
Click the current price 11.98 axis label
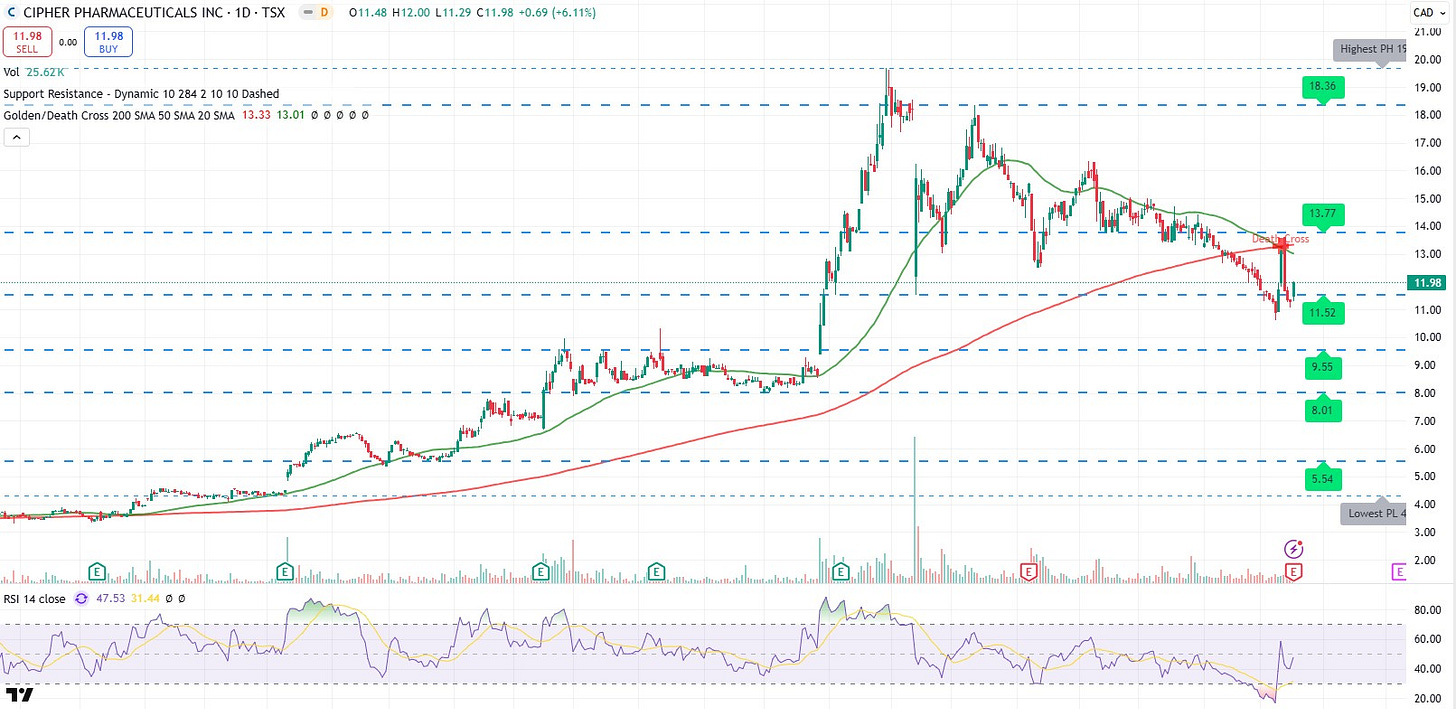1426,283
